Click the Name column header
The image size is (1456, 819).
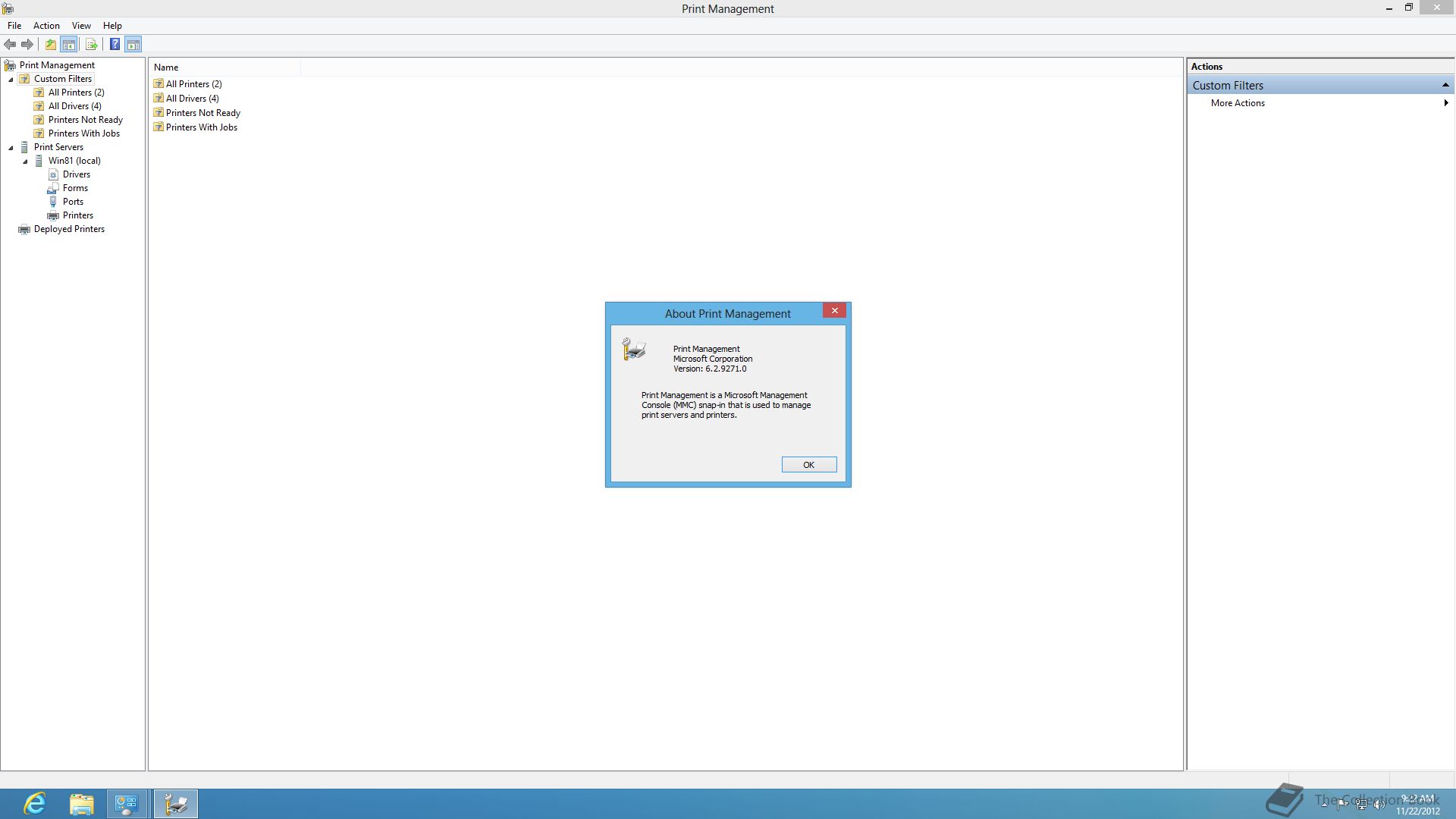(225, 67)
